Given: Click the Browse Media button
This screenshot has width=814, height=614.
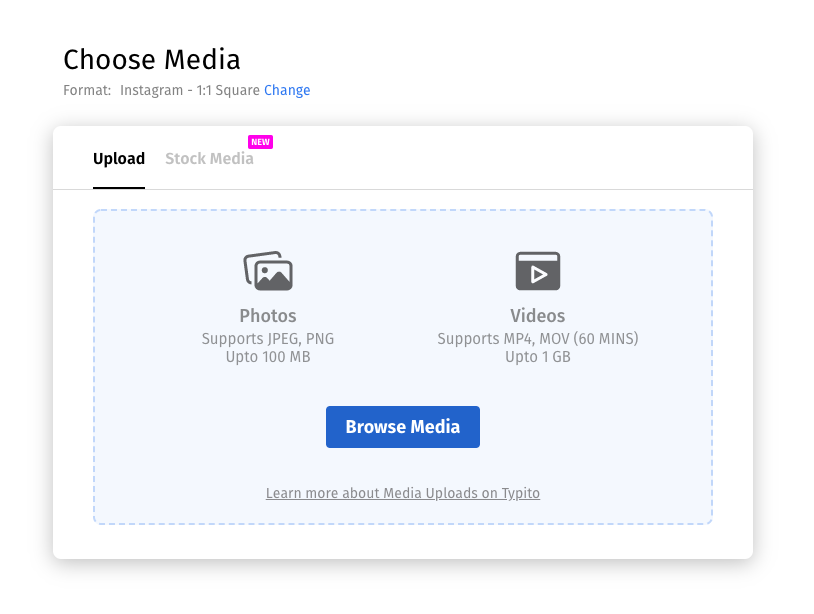Looking at the screenshot, I should (403, 427).
